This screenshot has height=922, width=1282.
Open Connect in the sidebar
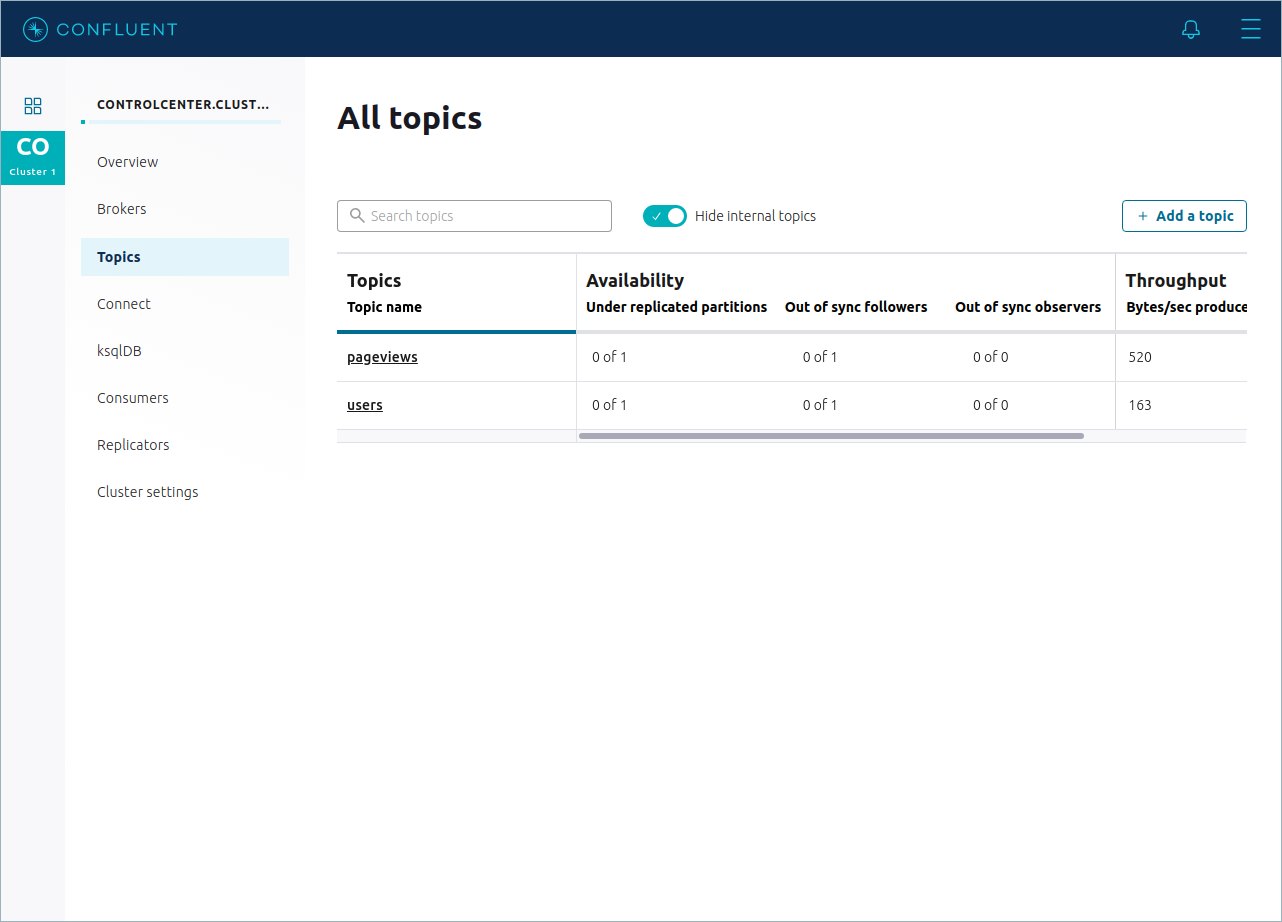pyautogui.click(x=124, y=304)
